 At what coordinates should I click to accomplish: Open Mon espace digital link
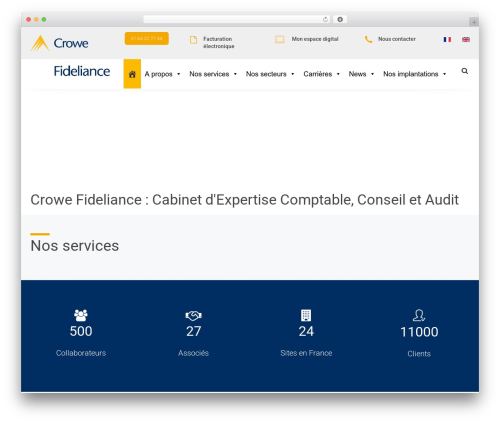pos(315,39)
